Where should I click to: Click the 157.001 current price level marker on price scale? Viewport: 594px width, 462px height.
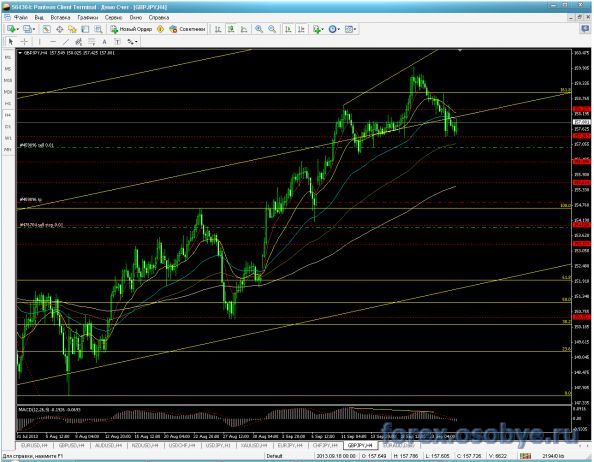click(581, 122)
